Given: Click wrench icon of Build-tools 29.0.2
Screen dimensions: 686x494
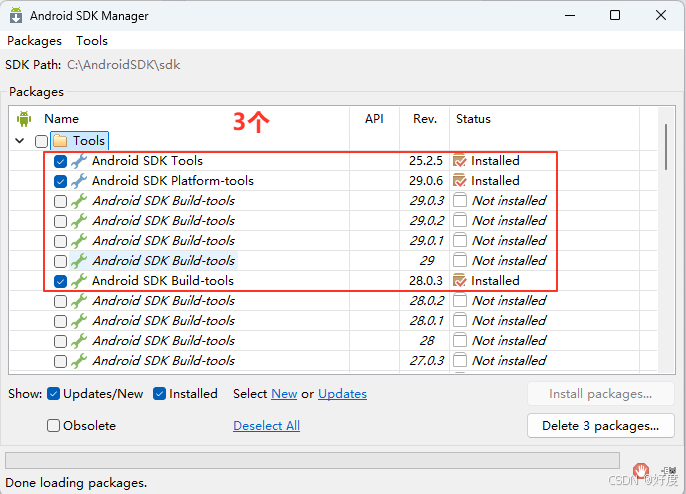Looking at the screenshot, I should click(79, 221).
